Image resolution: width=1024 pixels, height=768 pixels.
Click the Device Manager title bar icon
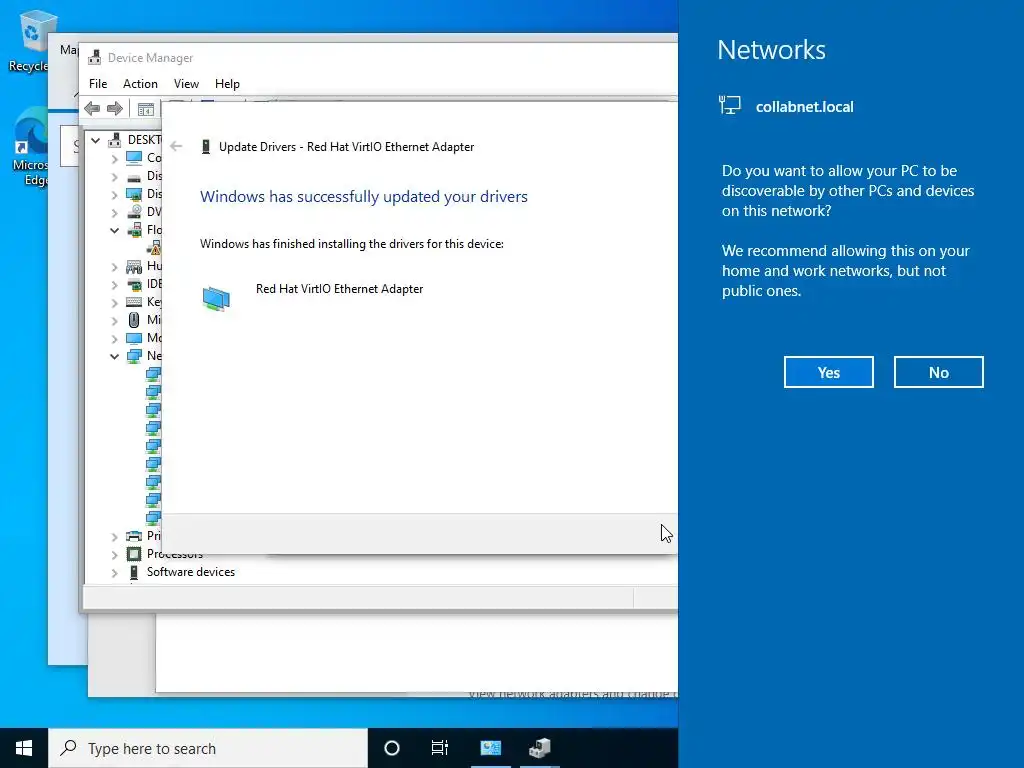tap(95, 57)
